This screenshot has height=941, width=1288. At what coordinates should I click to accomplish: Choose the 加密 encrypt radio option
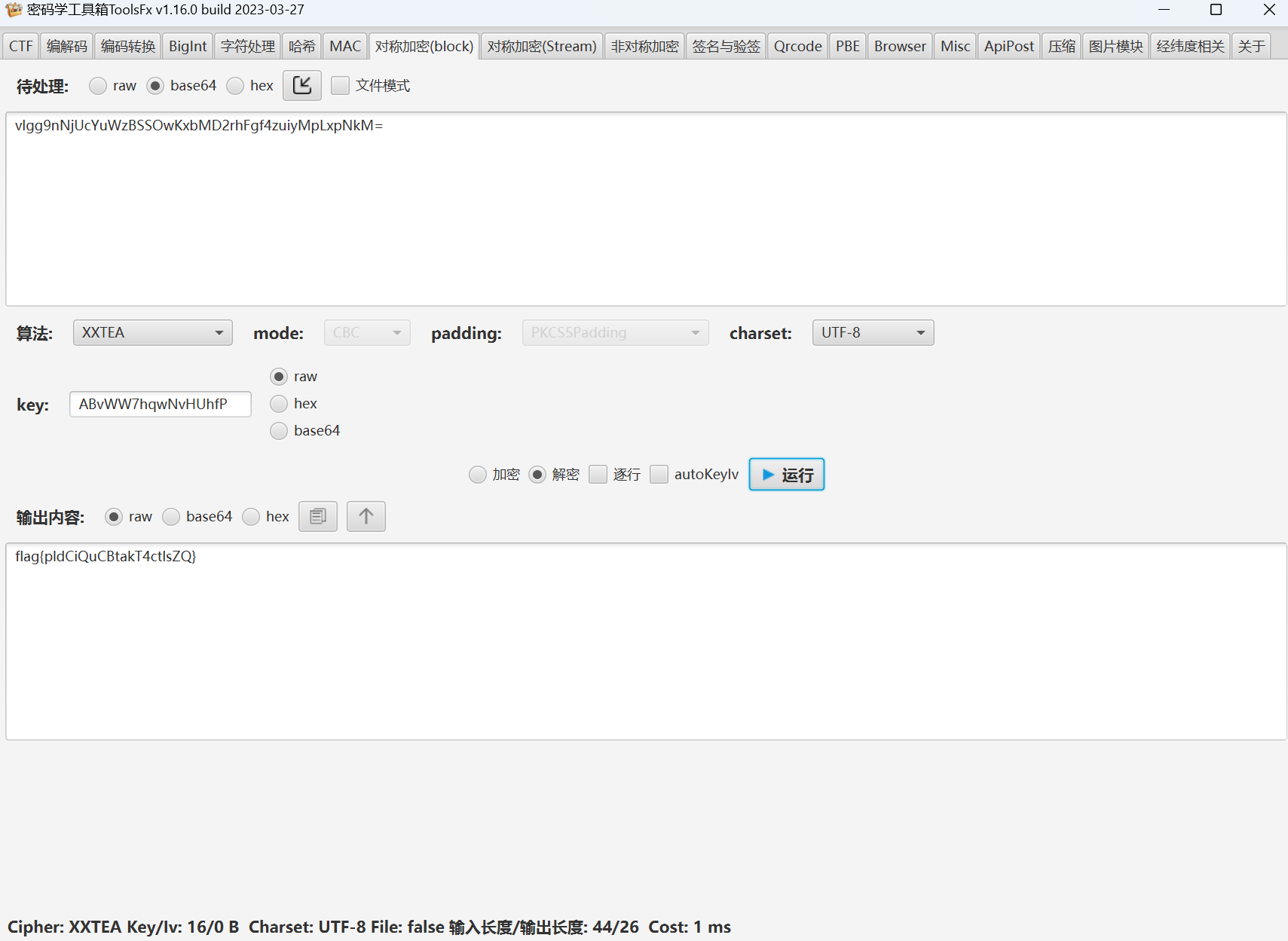click(478, 475)
